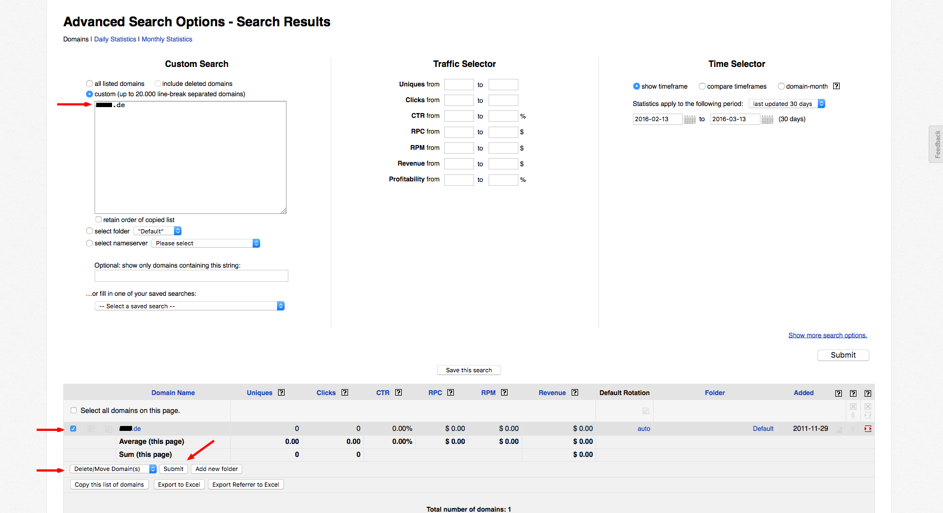
Task: Click help icon next to domain-month
Action: point(836,86)
